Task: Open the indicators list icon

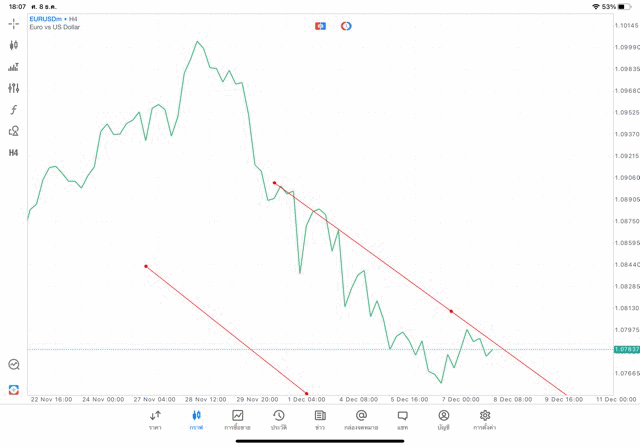Action: coord(14,67)
